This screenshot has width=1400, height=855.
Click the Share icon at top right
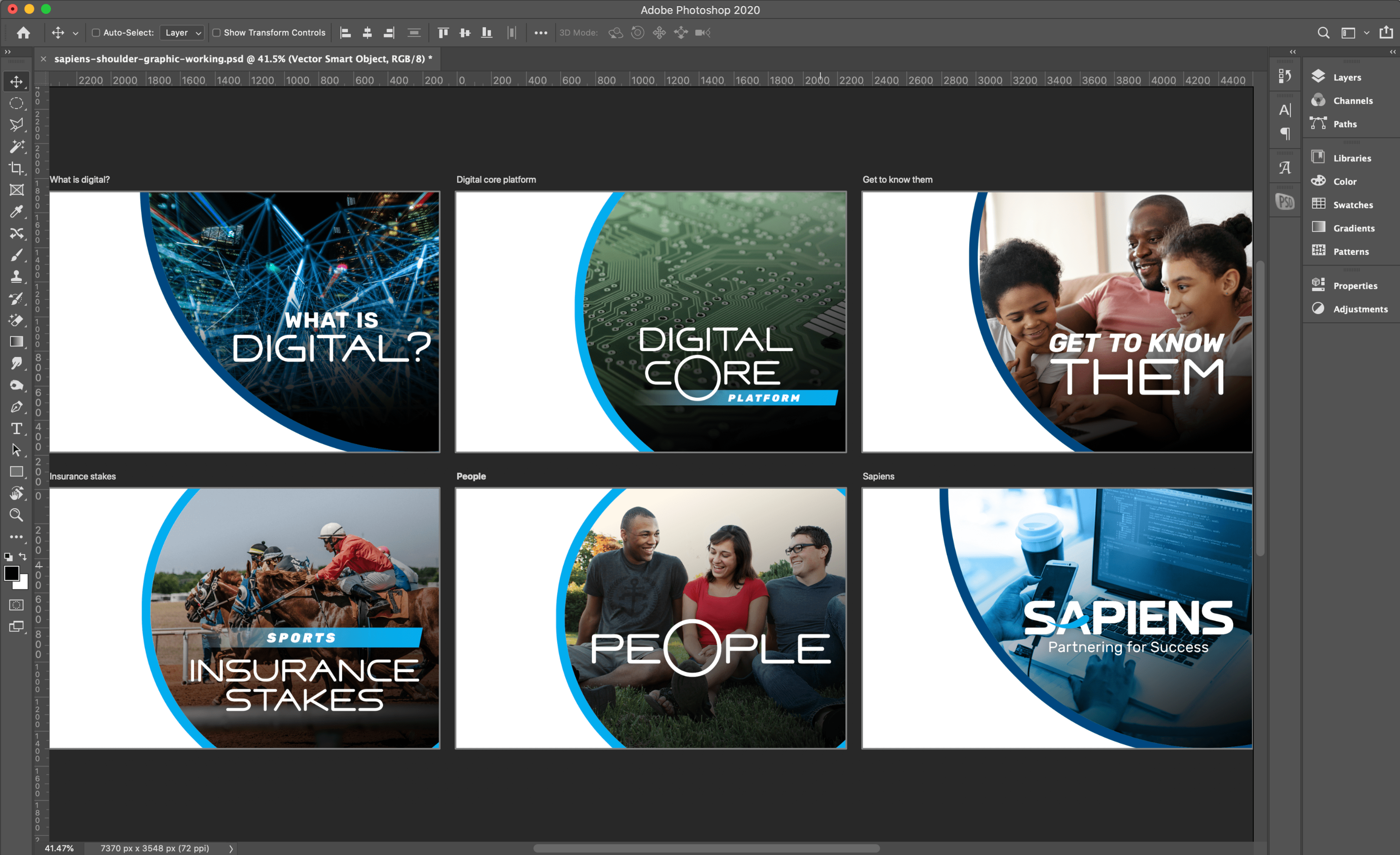coord(1387,32)
